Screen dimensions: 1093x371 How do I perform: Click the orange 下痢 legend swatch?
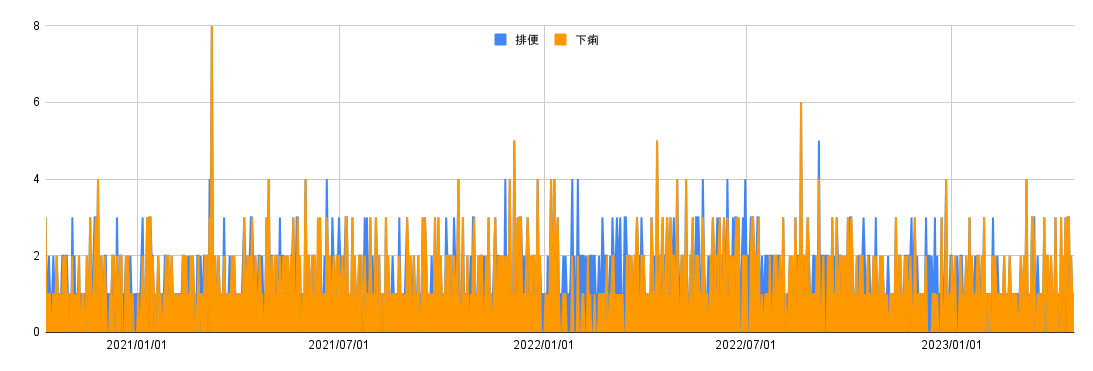pos(560,40)
